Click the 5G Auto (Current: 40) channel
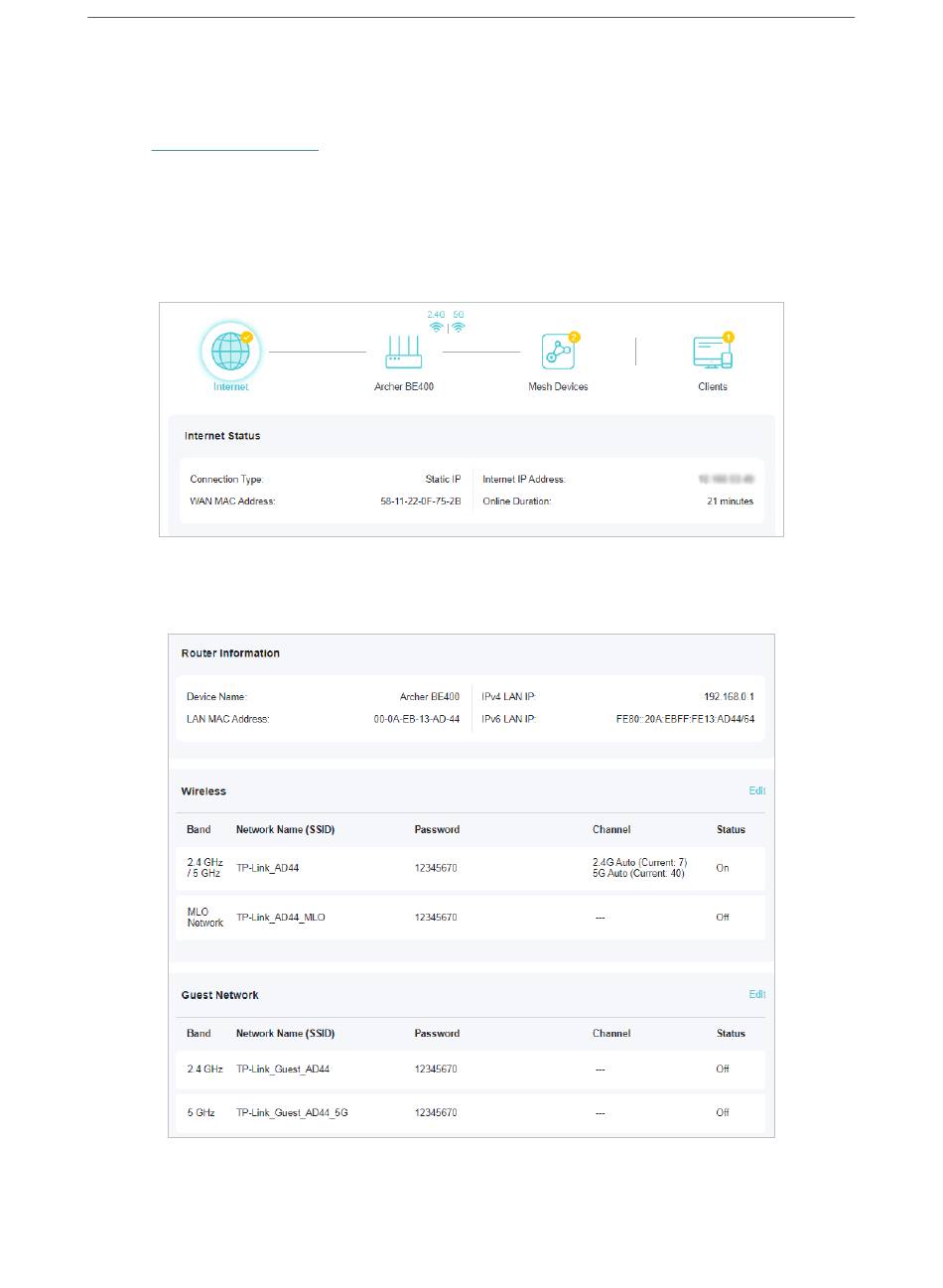The width and height of the screenshot is (943, 1288). pos(638,874)
